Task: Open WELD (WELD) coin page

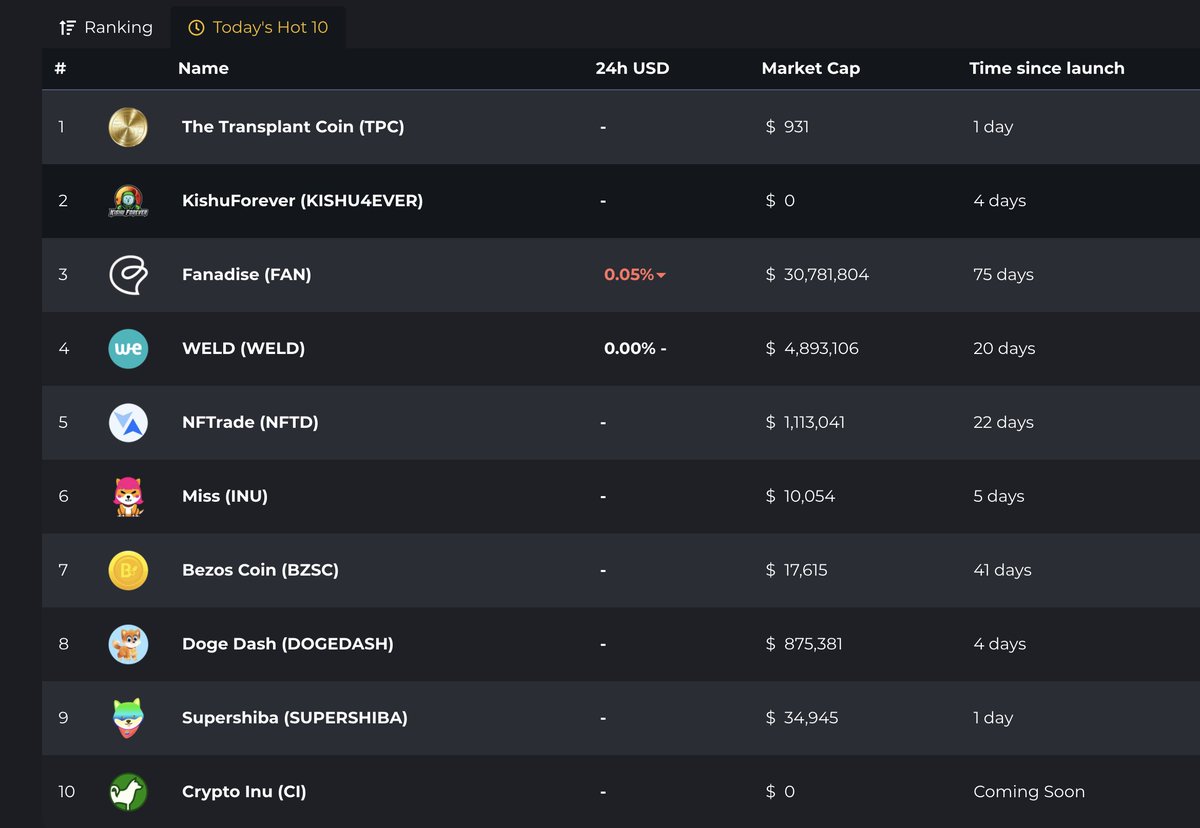Action: 243,349
